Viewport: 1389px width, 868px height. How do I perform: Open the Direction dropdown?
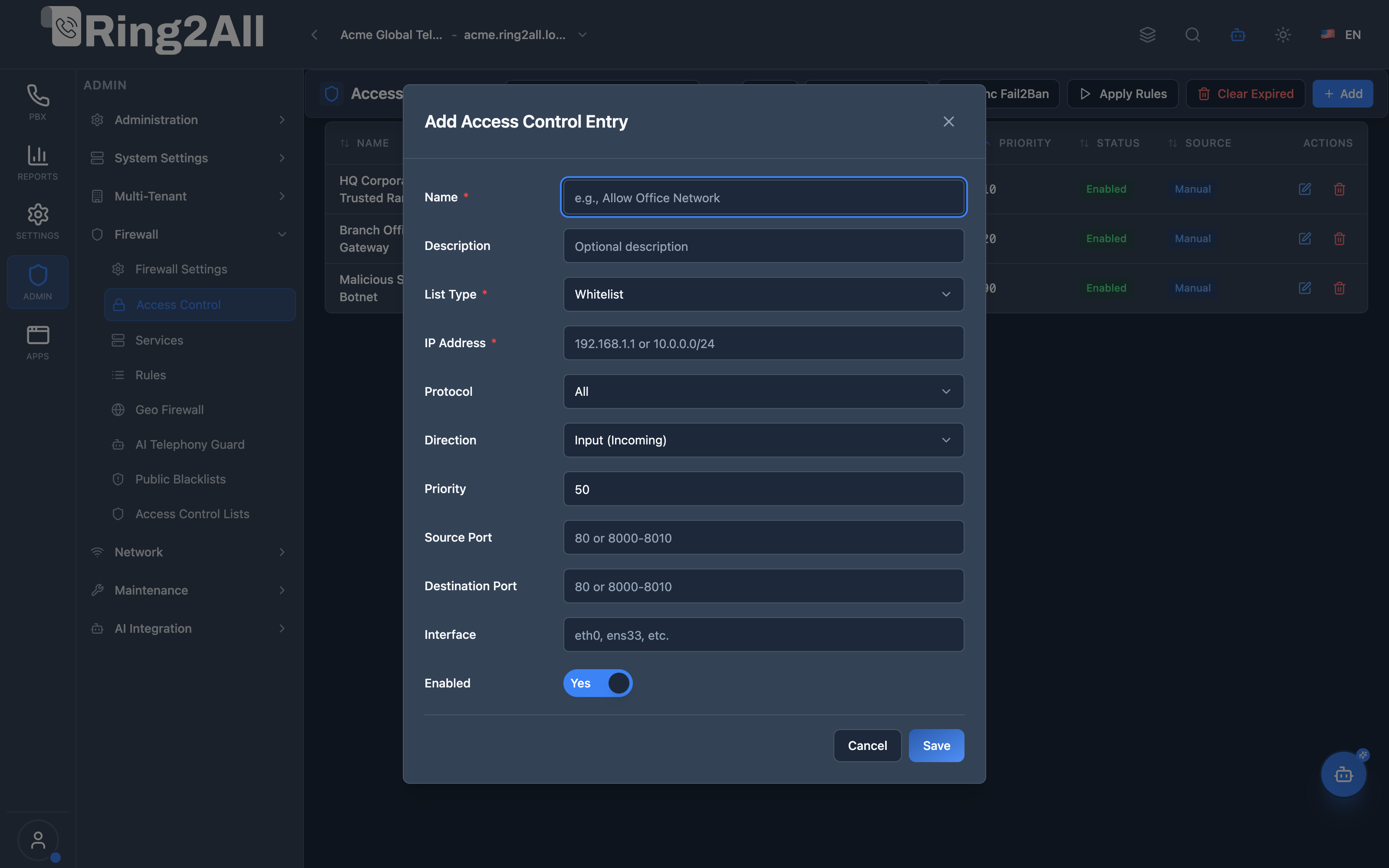[764, 440]
